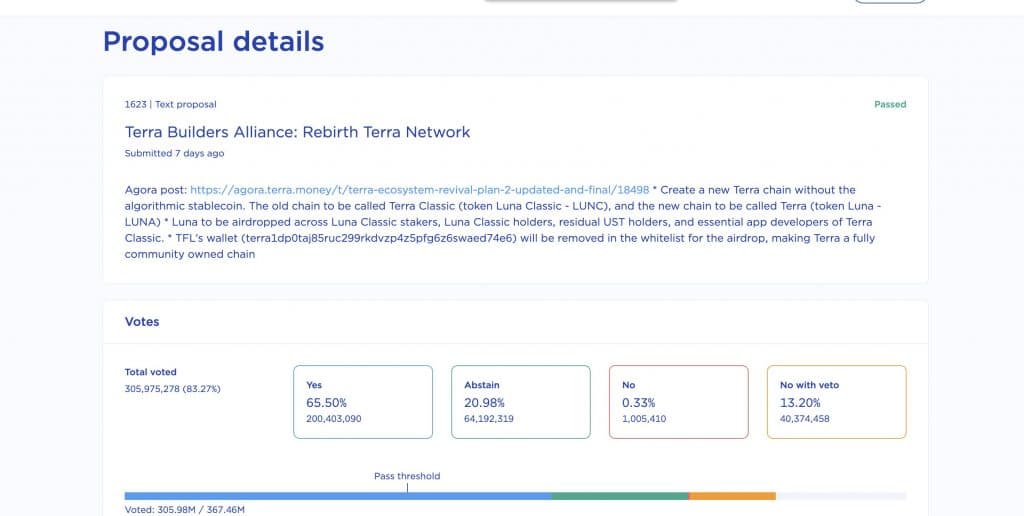Click the Proposal details heading
Image resolution: width=1024 pixels, height=516 pixels.
(x=213, y=41)
